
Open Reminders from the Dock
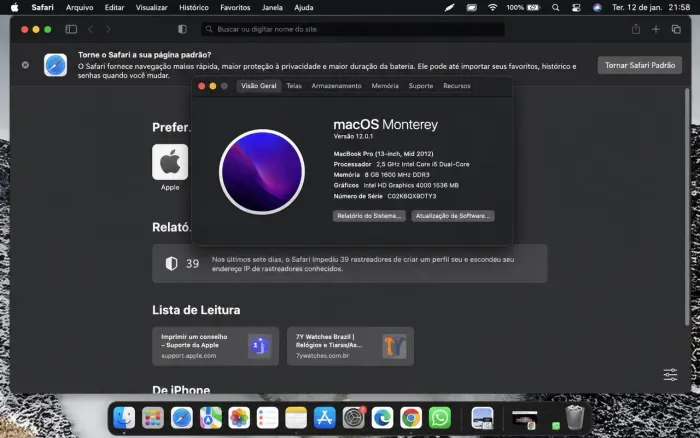(267, 418)
